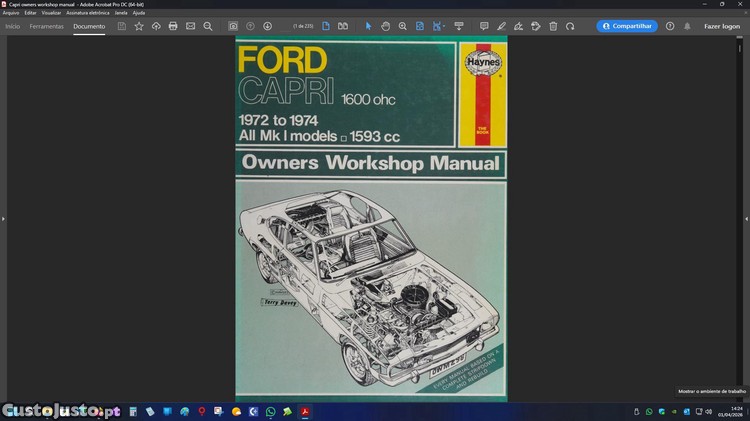Click the rotate page icon
The image size is (750, 421).
570,26
